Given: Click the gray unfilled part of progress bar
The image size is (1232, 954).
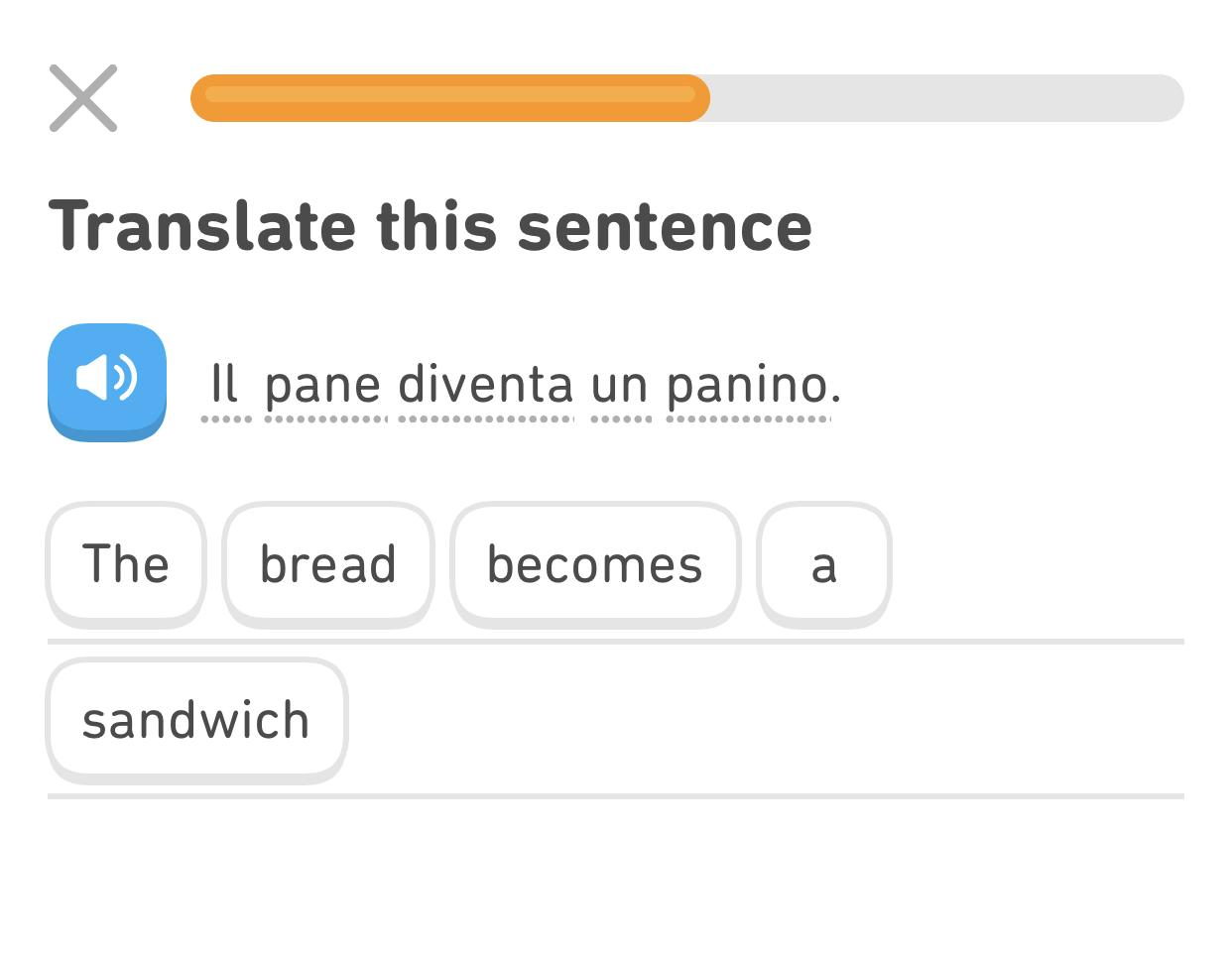Looking at the screenshot, I should pyautogui.click(x=946, y=98).
